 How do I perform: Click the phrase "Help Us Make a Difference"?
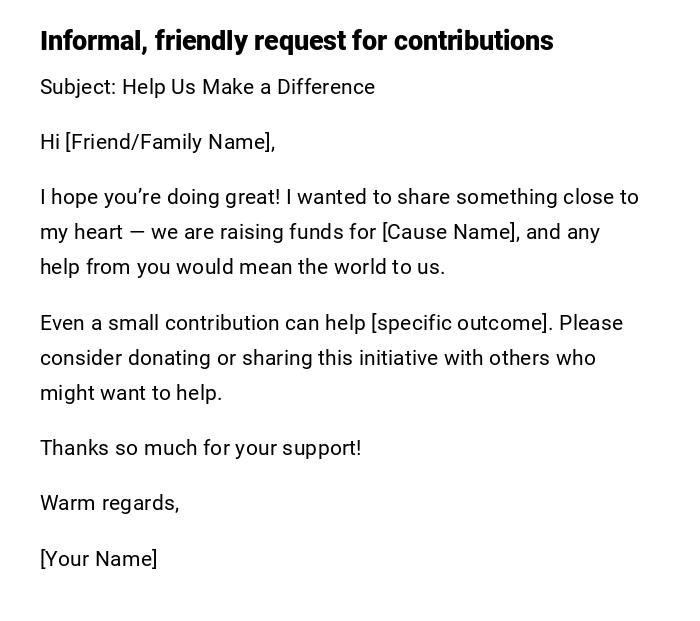pos(248,87)
